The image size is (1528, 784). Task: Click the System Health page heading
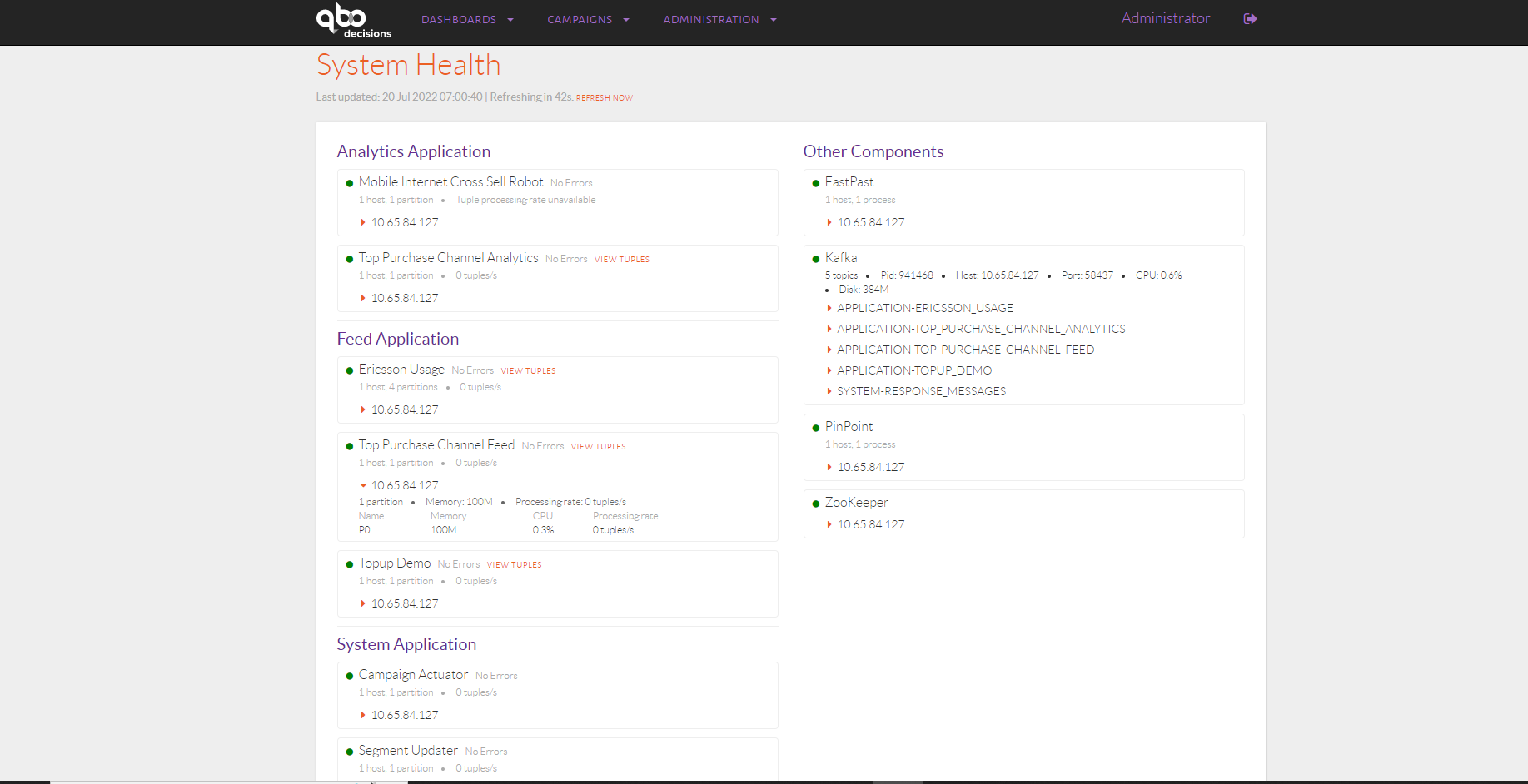[408, 65]
